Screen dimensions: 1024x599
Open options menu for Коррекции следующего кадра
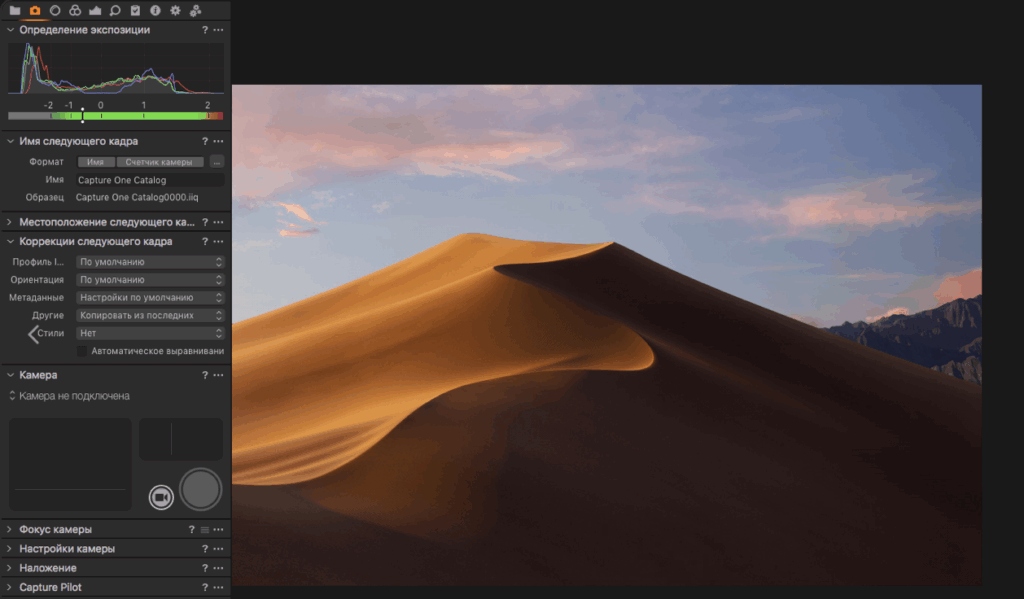coord(218,242)
